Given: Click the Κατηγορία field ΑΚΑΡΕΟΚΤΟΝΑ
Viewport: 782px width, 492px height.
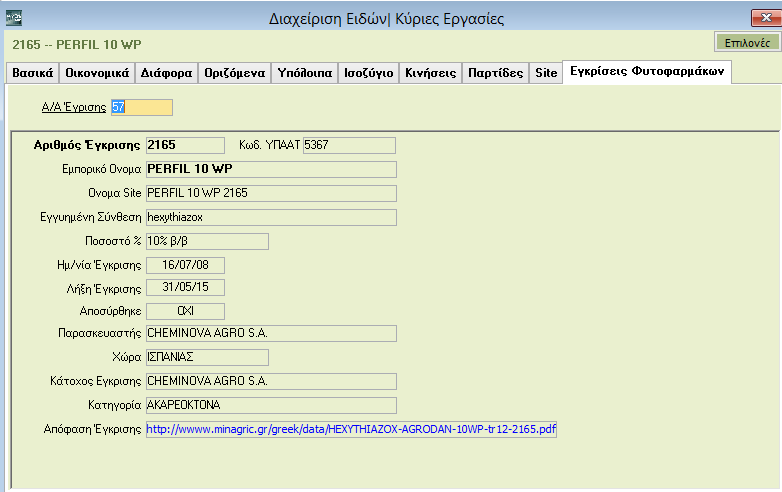Looking at the screenshot, I should pos(271,405).
